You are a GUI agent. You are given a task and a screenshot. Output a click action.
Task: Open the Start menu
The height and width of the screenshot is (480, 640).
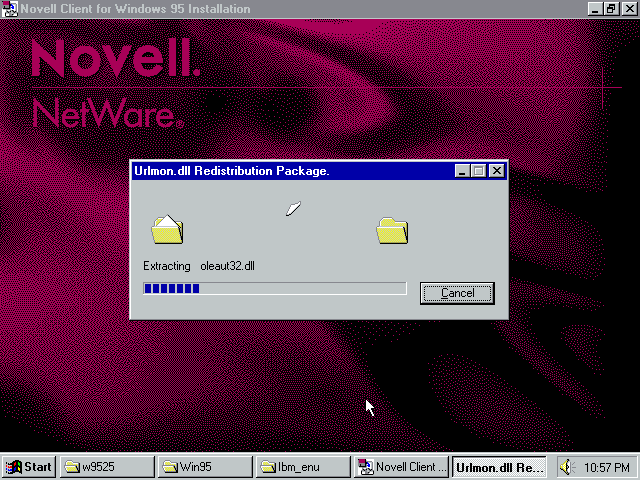pyautogui.click(x=29, y=467)
